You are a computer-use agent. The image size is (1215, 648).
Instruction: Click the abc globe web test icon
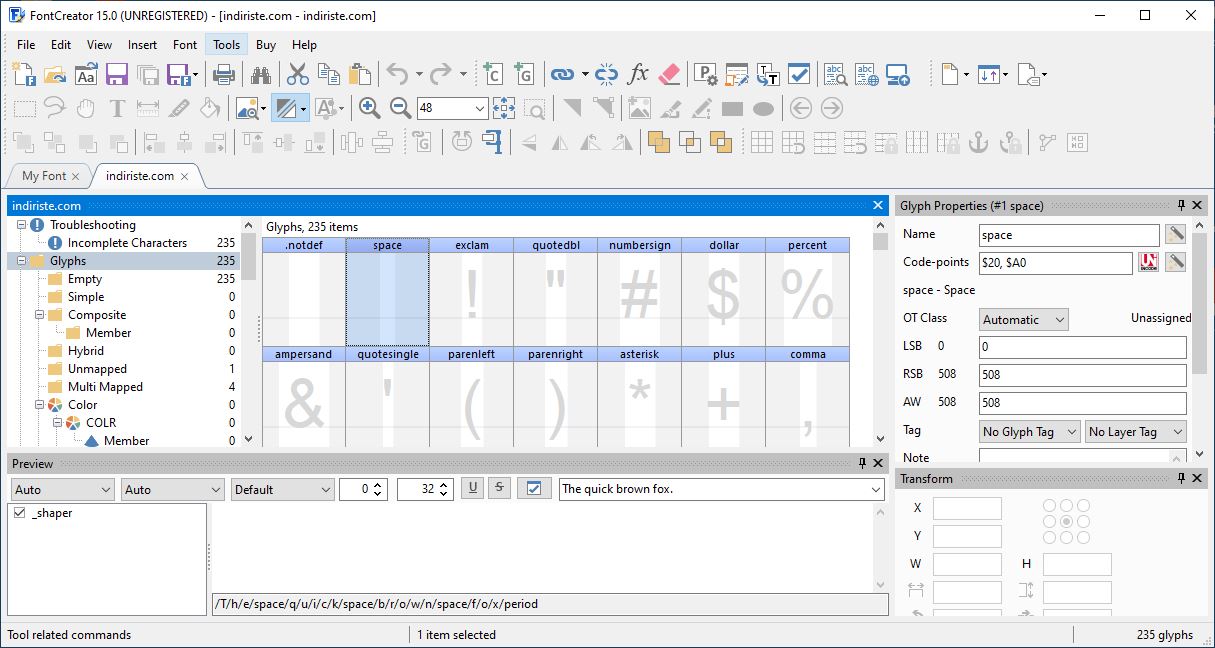click(866, 74)
